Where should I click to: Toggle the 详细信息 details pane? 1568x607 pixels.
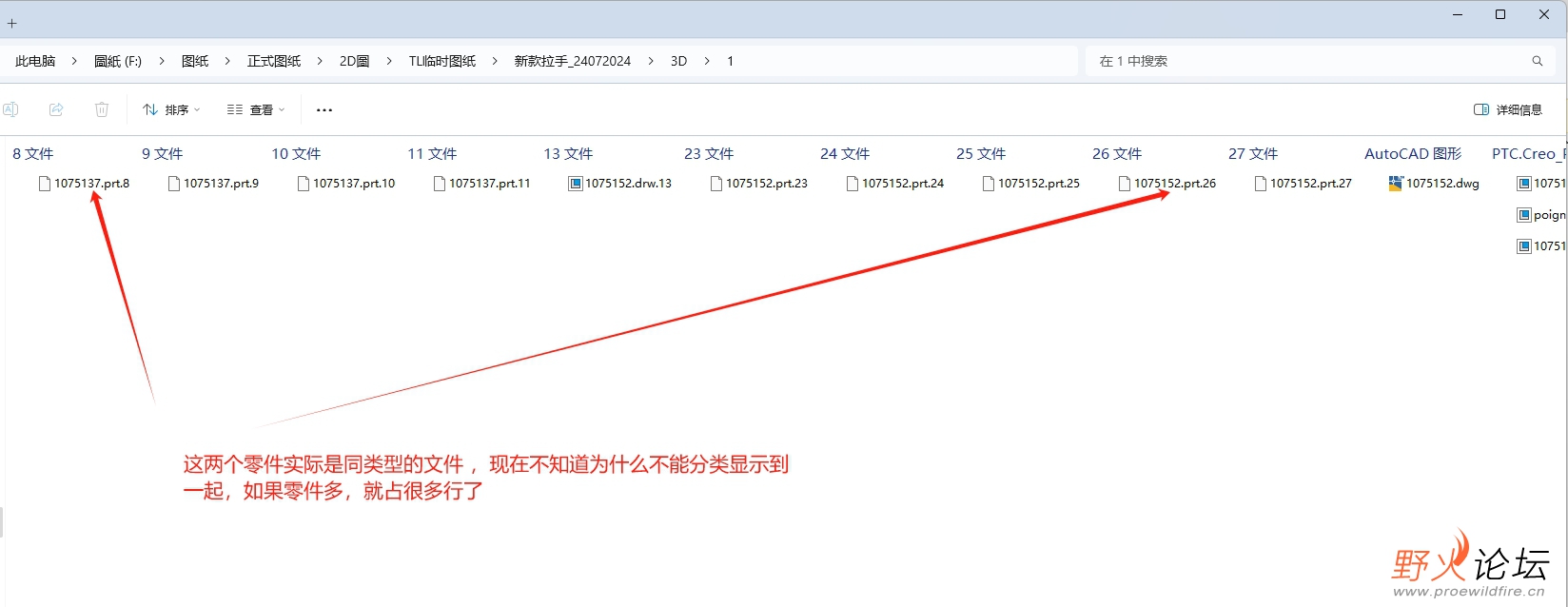pos(1508,109)
